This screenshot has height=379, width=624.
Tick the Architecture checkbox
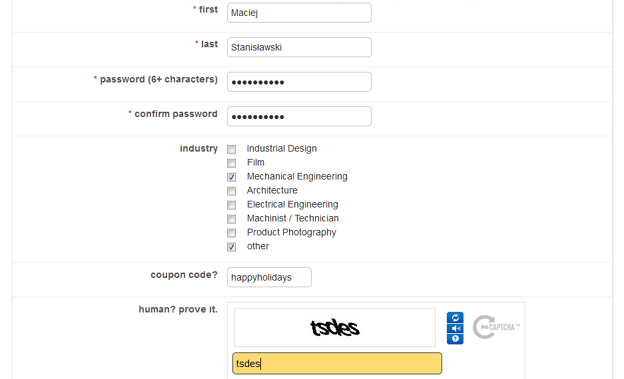click(231, 191)
